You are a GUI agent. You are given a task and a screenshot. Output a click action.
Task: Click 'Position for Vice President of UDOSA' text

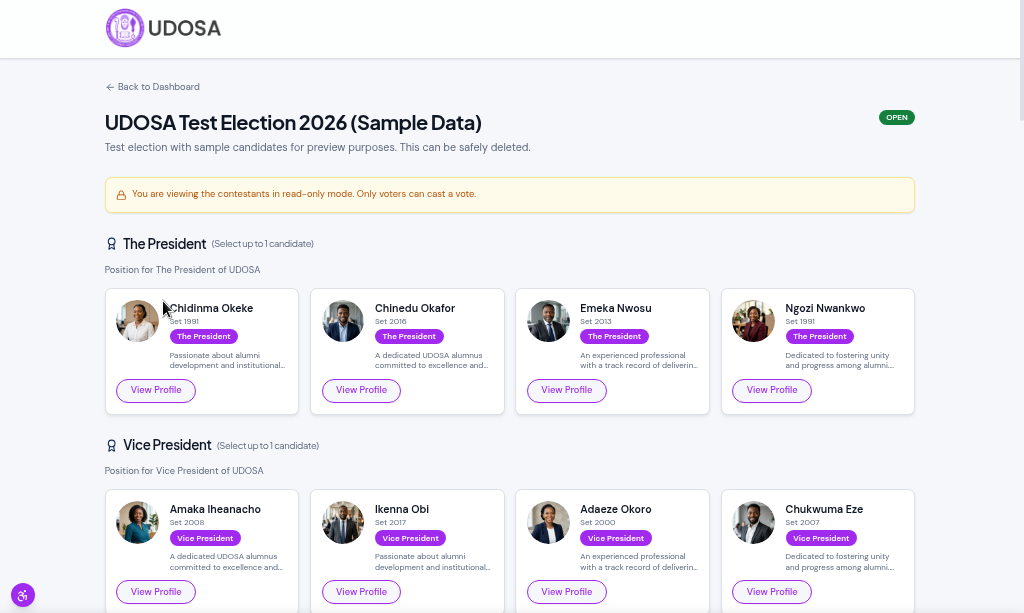tap(184, 471)
